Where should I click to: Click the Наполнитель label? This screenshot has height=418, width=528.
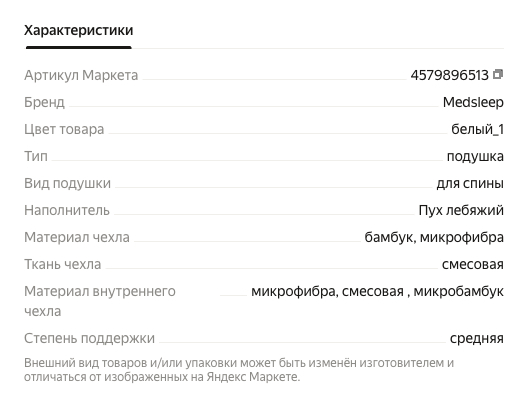67,210
